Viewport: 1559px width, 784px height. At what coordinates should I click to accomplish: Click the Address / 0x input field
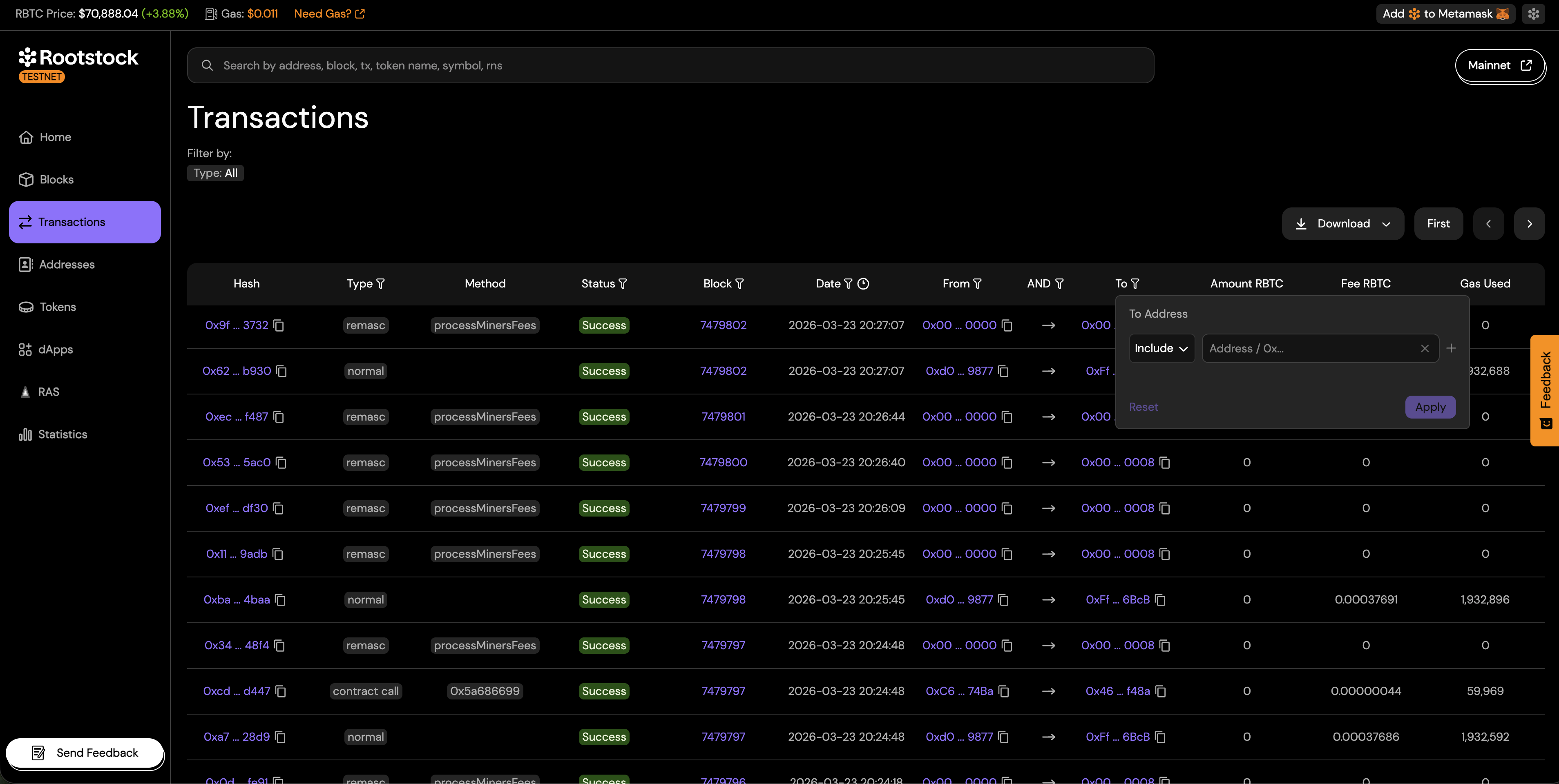[x=1301, y=348]
